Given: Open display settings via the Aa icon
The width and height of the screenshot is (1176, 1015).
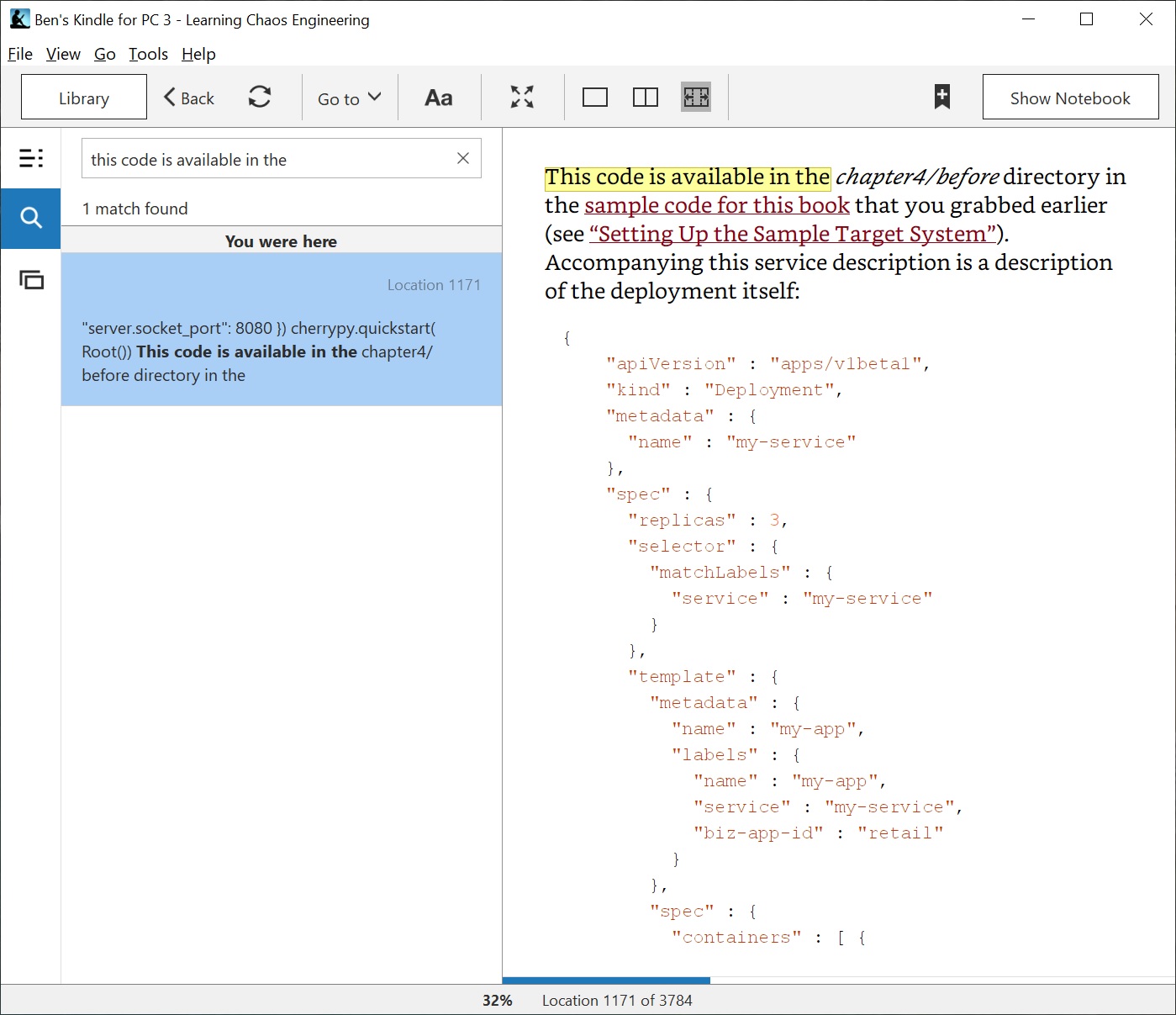Looking at the screenshot, I should click(x=438, y=97).
